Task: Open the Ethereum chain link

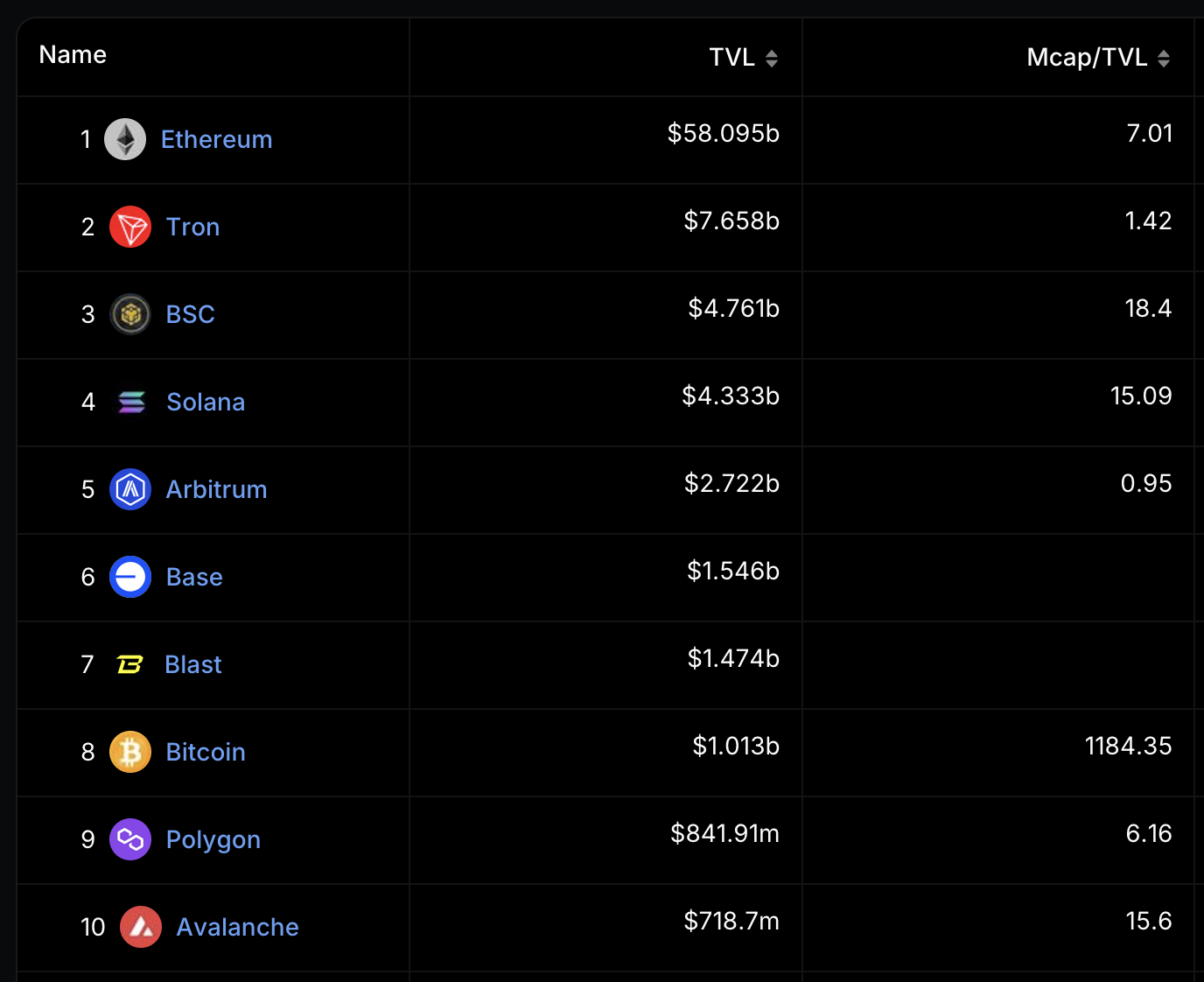Action: tap(217, 139)
